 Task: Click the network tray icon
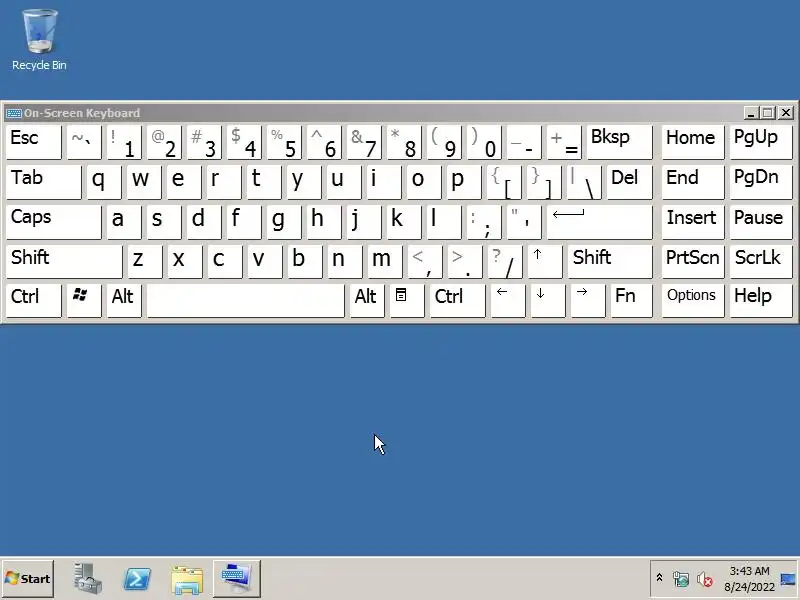pos(681,579)
